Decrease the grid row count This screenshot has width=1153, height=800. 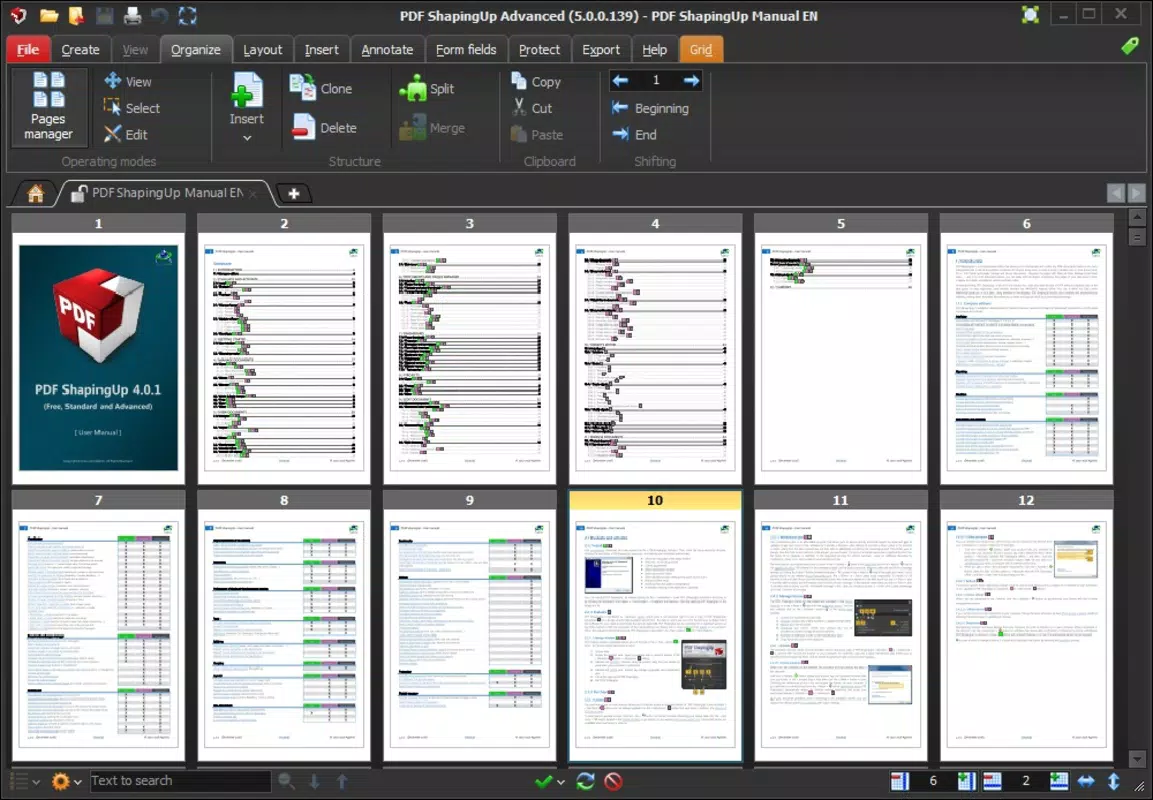[x=992, y=781]
